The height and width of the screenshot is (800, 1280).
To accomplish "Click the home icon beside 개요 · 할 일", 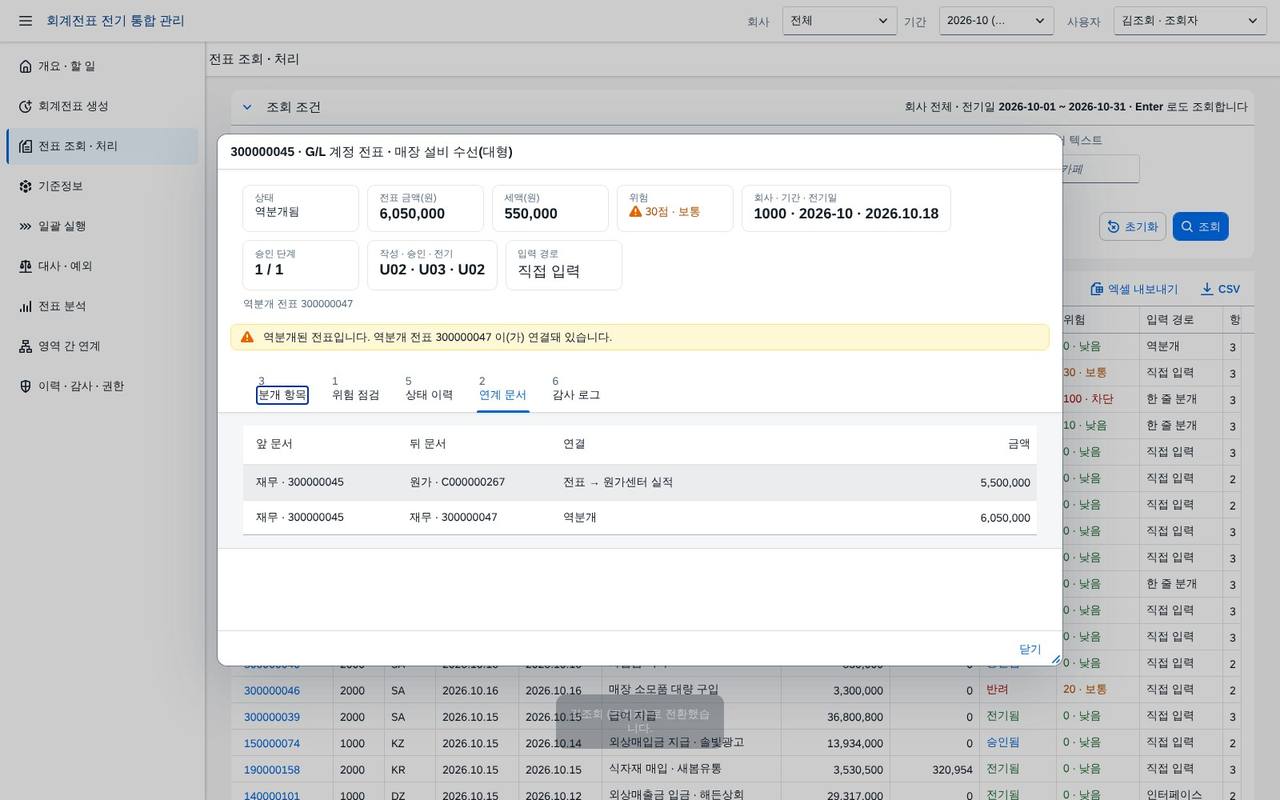I will coord(25,66).
